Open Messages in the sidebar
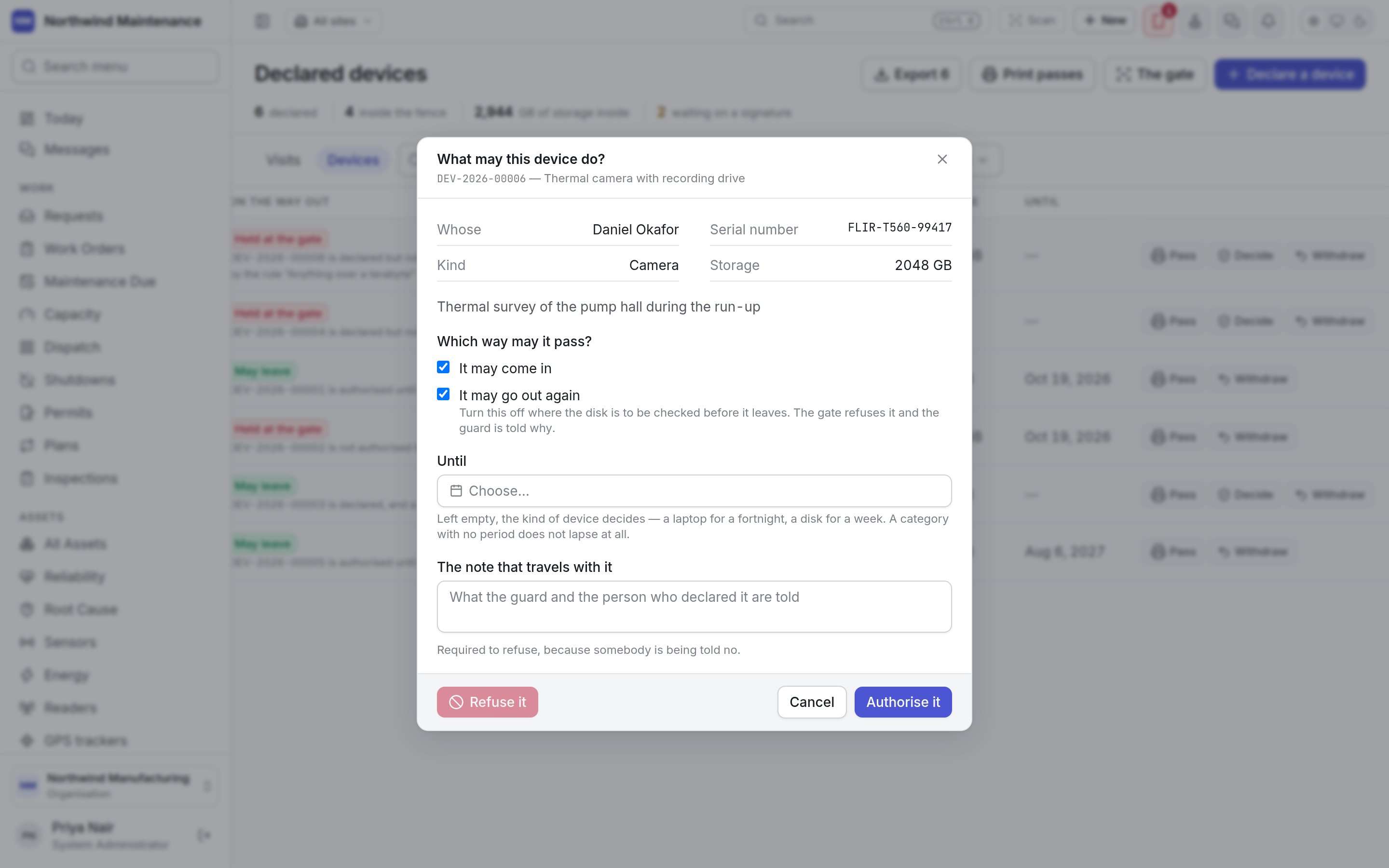The image size is (1389, 868). pos(115,150)
